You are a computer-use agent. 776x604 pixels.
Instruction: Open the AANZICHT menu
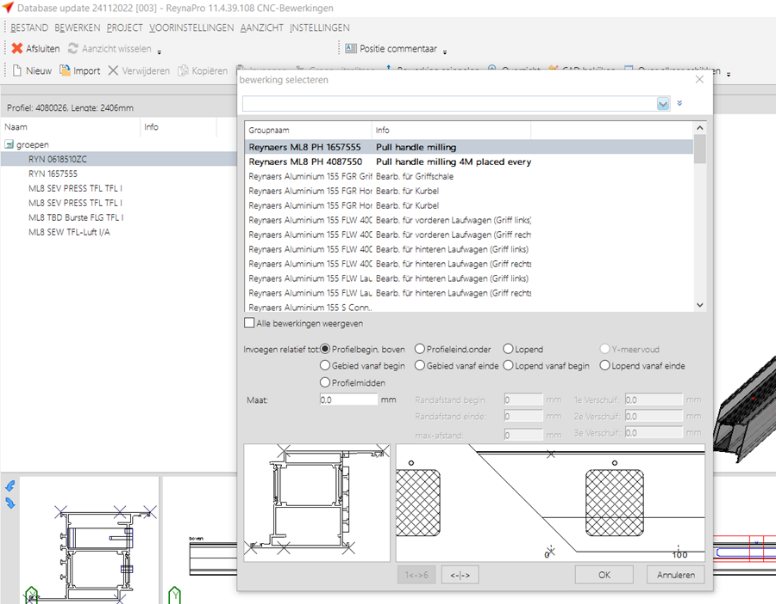click(x=262, y=28)
